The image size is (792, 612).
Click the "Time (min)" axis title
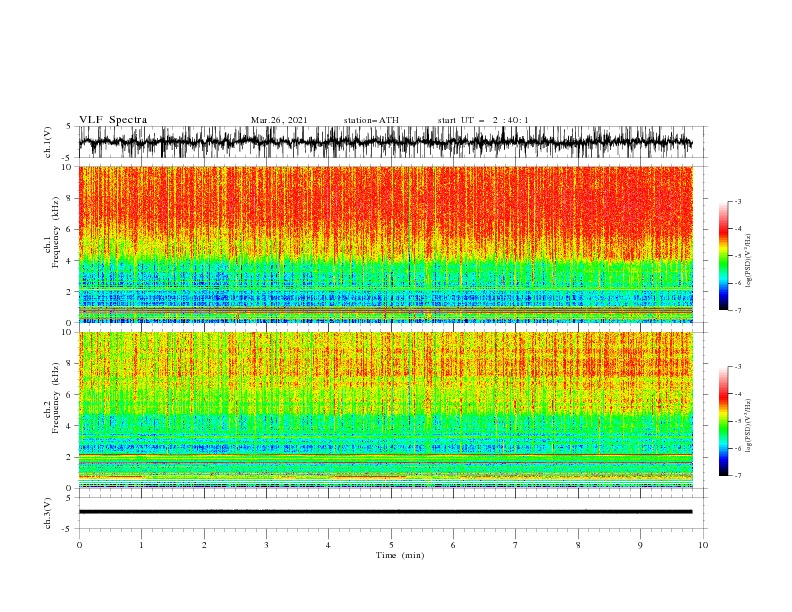[x=400, y=555]
